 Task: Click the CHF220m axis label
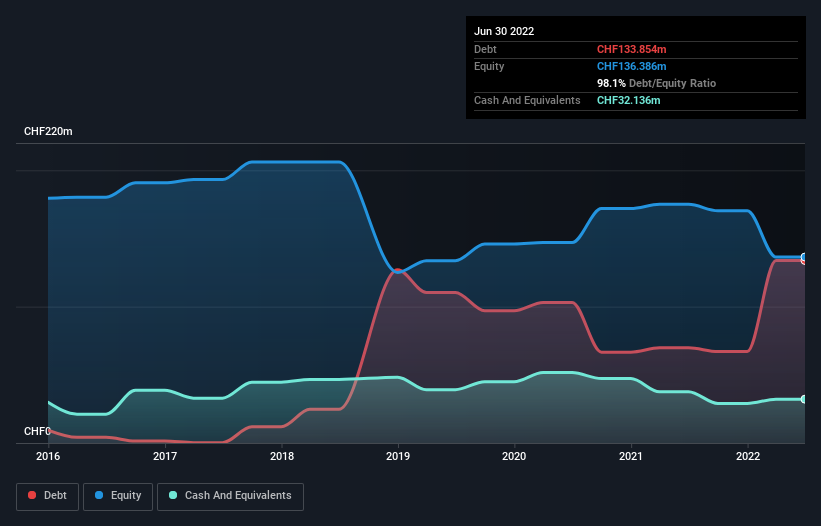48,131
